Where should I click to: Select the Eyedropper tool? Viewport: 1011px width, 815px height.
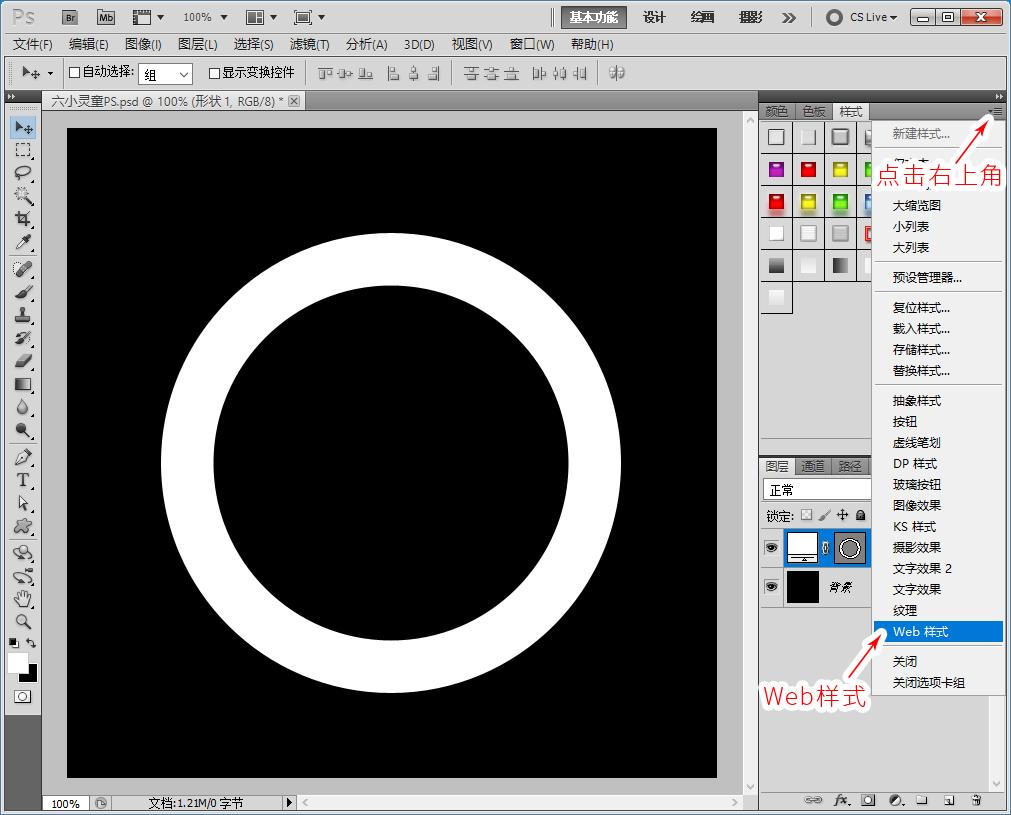23,243
